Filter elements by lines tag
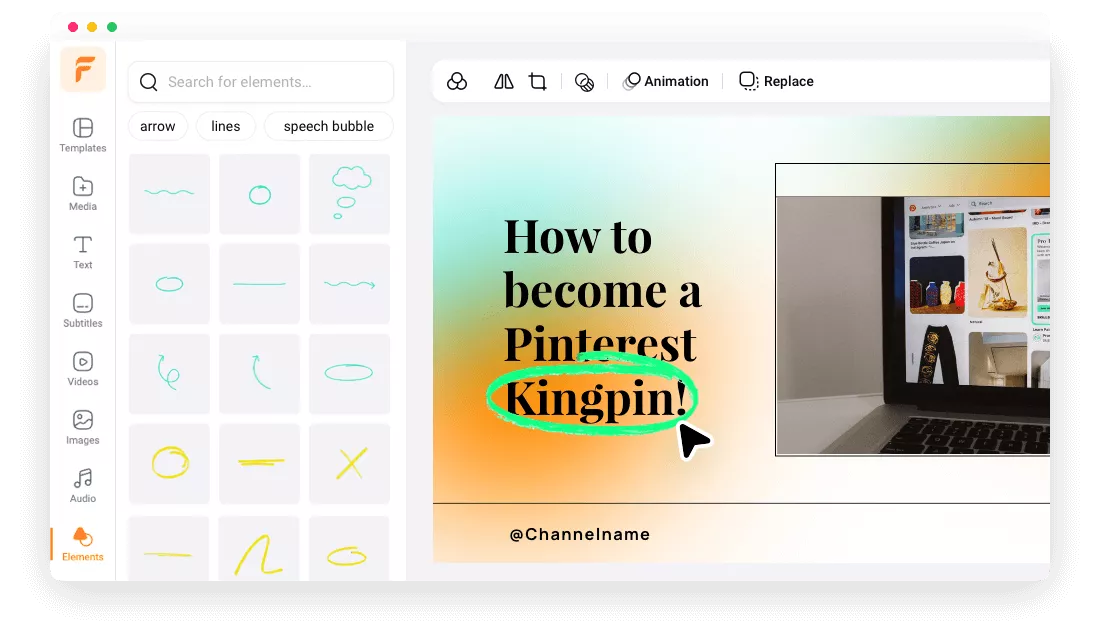The image size is (1100, 641). [x=226, y=126]
